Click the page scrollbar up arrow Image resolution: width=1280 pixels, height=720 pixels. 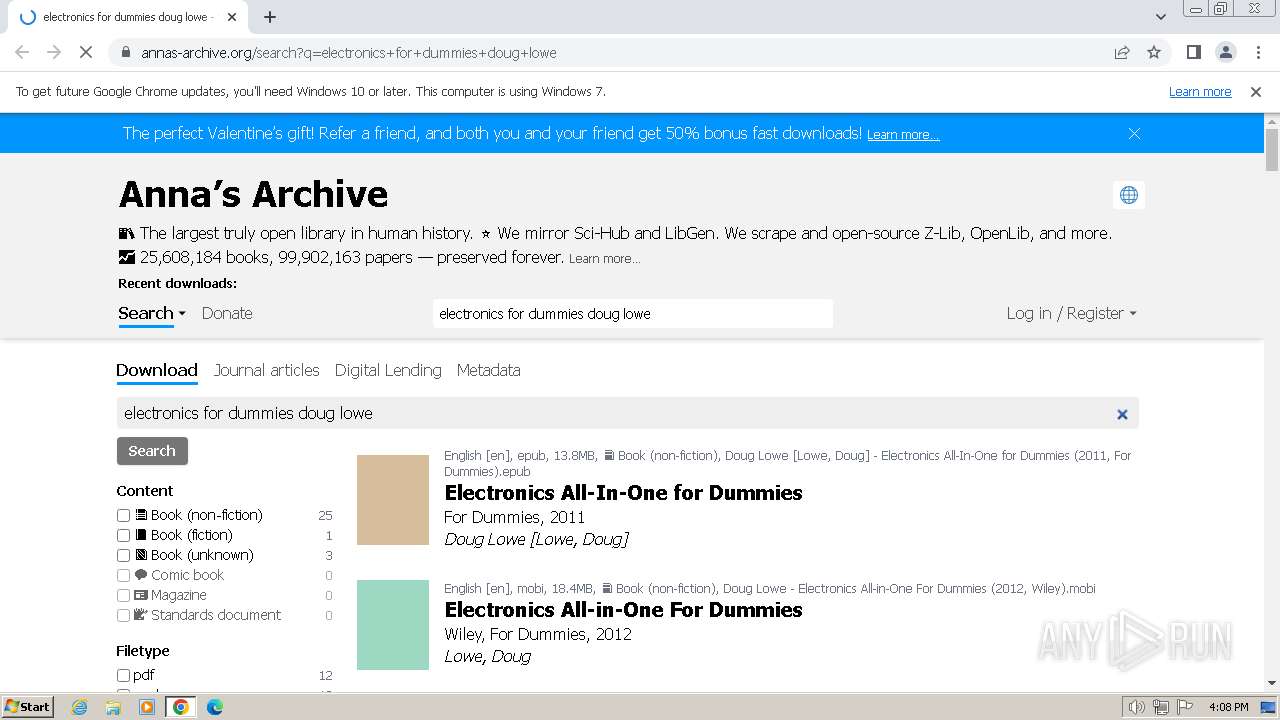(x=1272, y=121)
